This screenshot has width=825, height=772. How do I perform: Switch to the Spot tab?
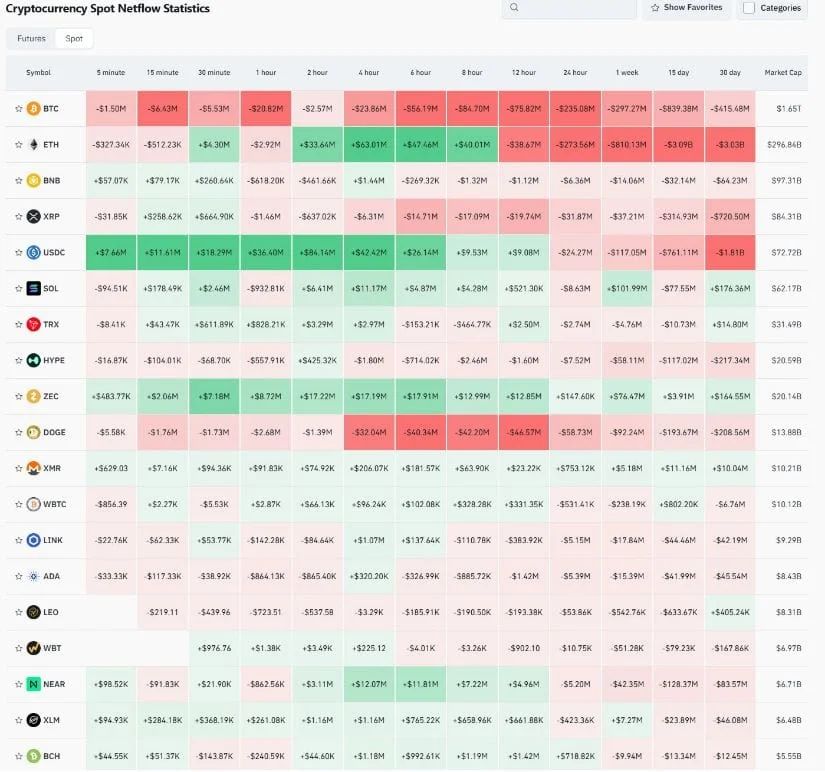click(x=74, y=38)
